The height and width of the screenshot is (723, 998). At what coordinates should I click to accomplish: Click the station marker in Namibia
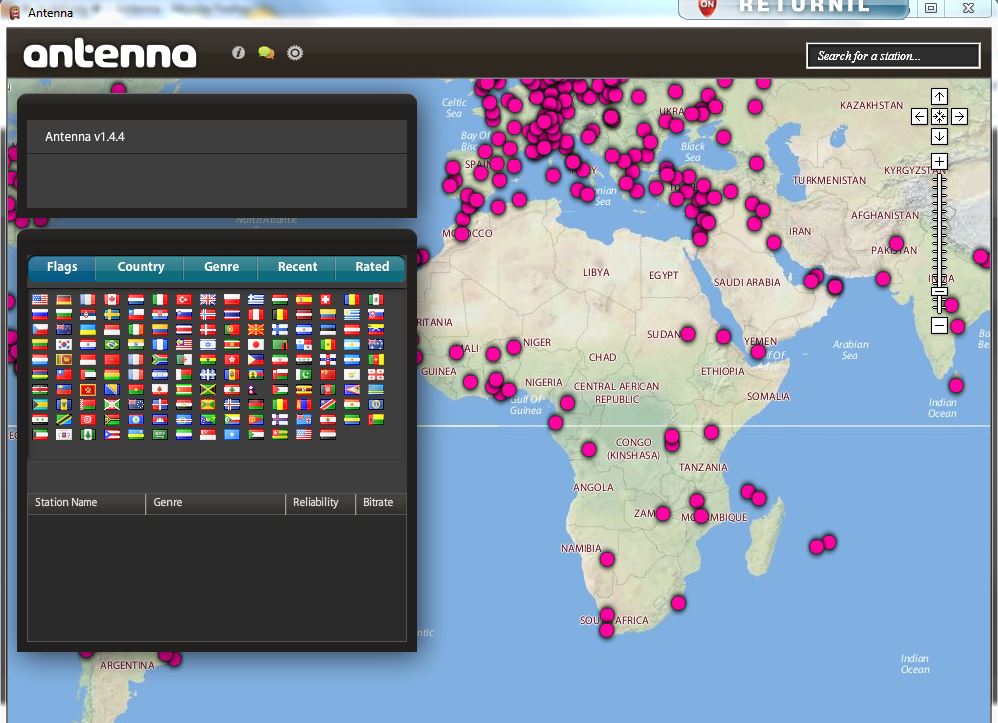click(x=607, y=559)
